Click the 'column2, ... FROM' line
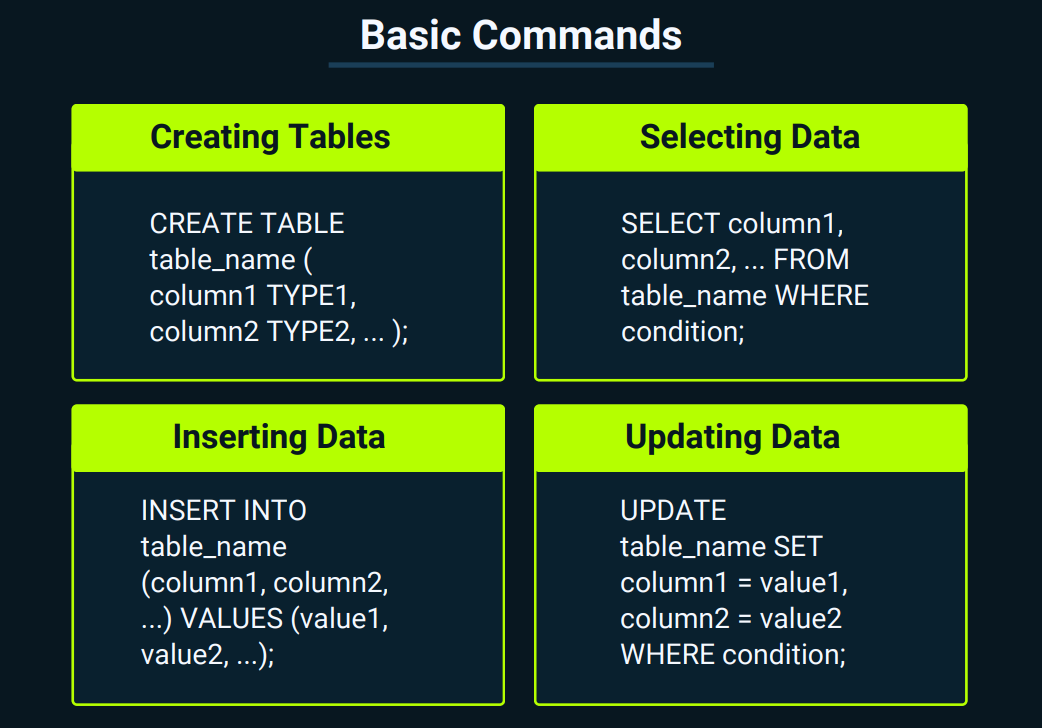 point(735,259)
